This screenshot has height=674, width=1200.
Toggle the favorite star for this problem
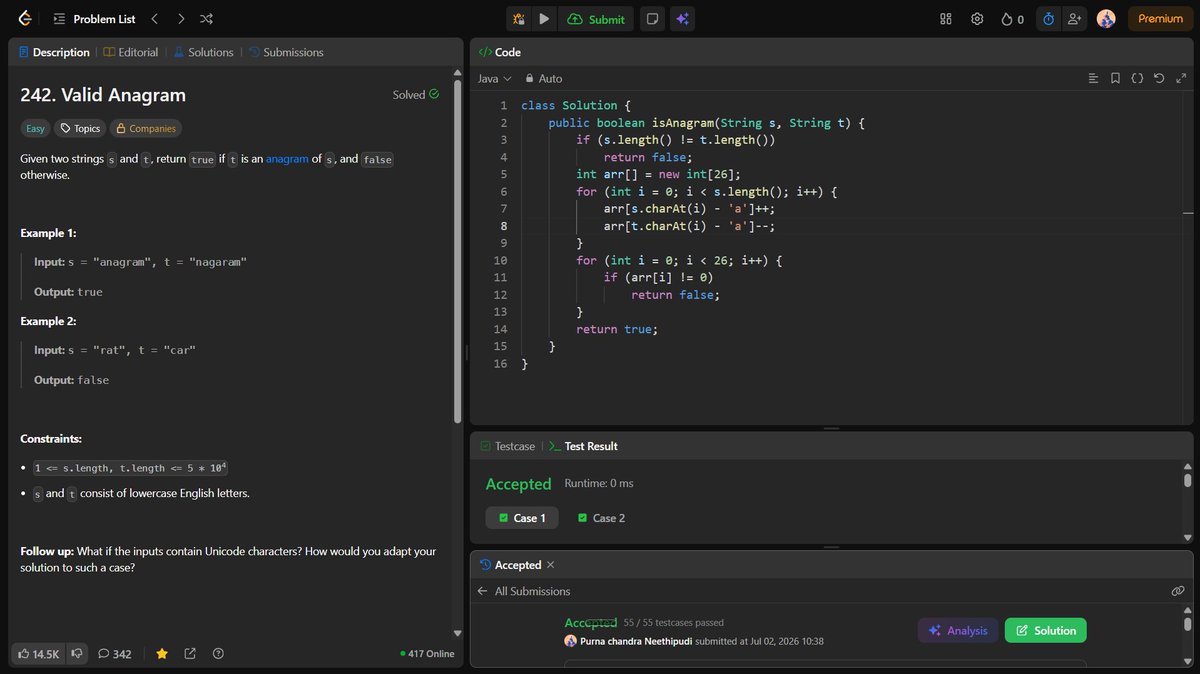click(162, 654)
